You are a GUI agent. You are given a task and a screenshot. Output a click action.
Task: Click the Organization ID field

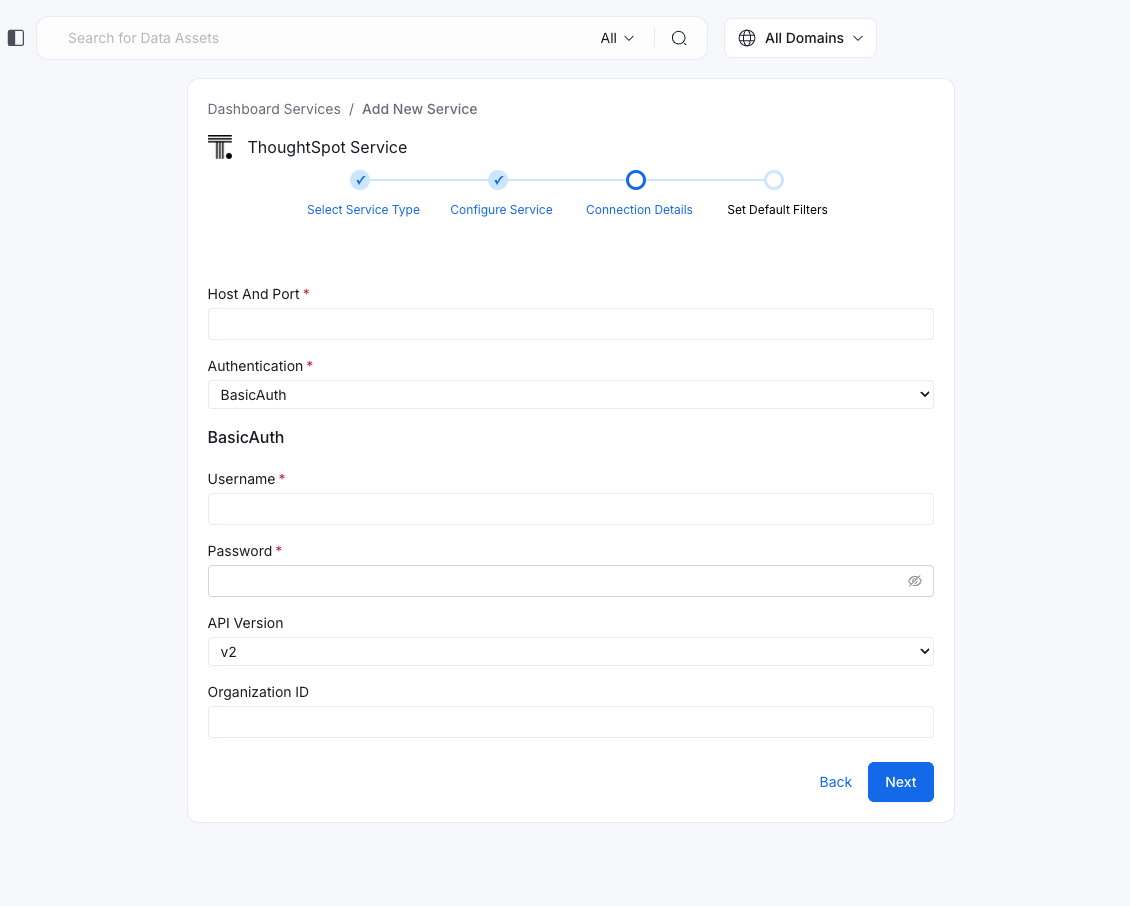[x=570, y=721]
